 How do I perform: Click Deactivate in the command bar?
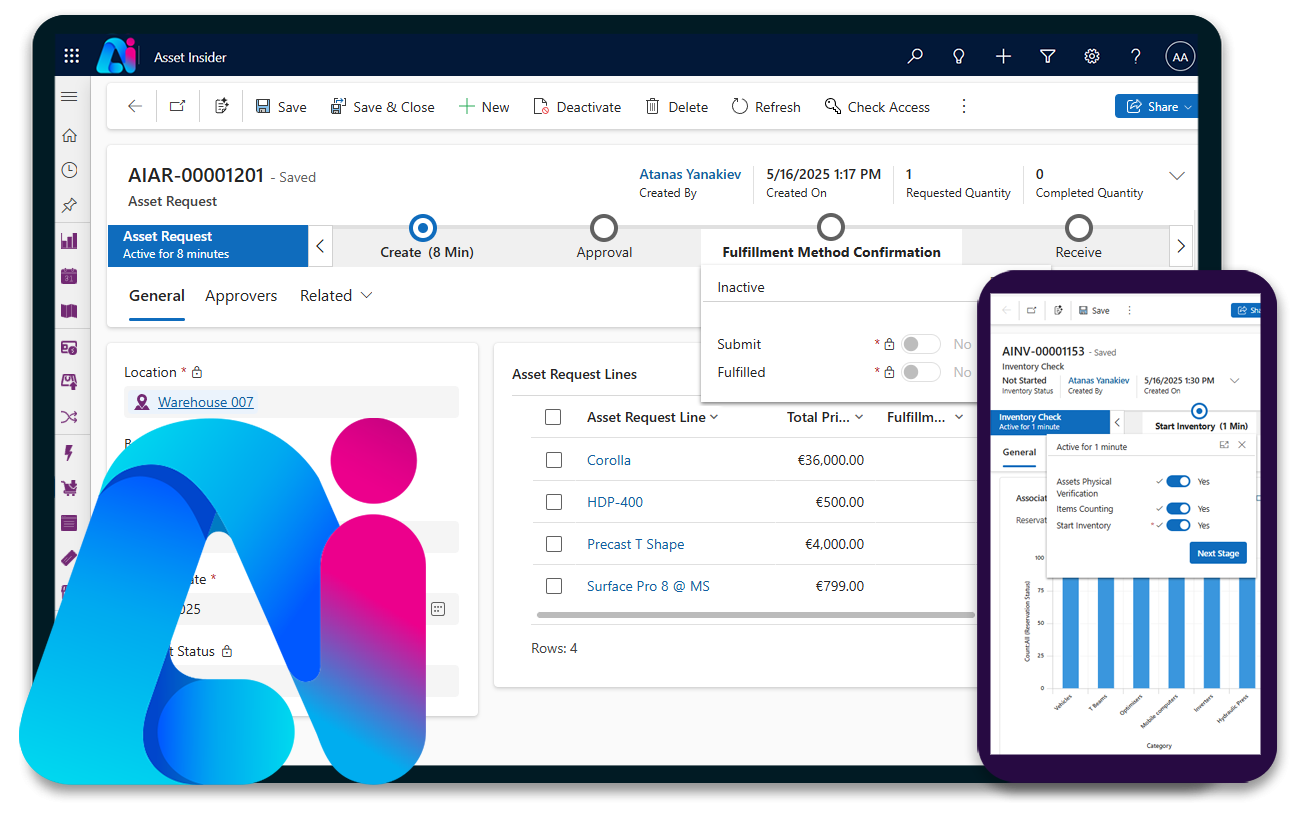point(577,107)
